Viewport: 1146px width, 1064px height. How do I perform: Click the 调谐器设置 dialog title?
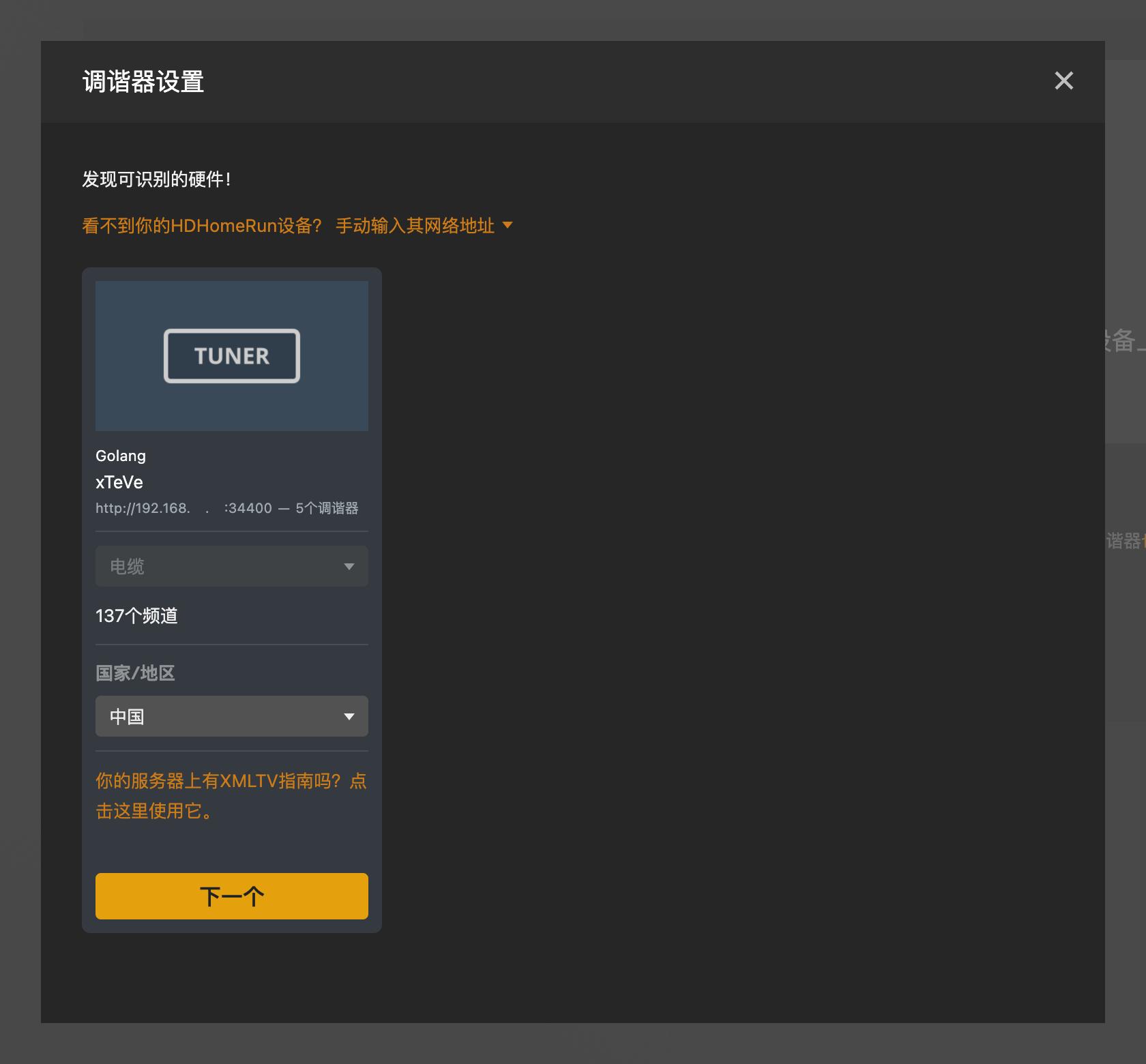pyautogui.click(x=142, y=81)
